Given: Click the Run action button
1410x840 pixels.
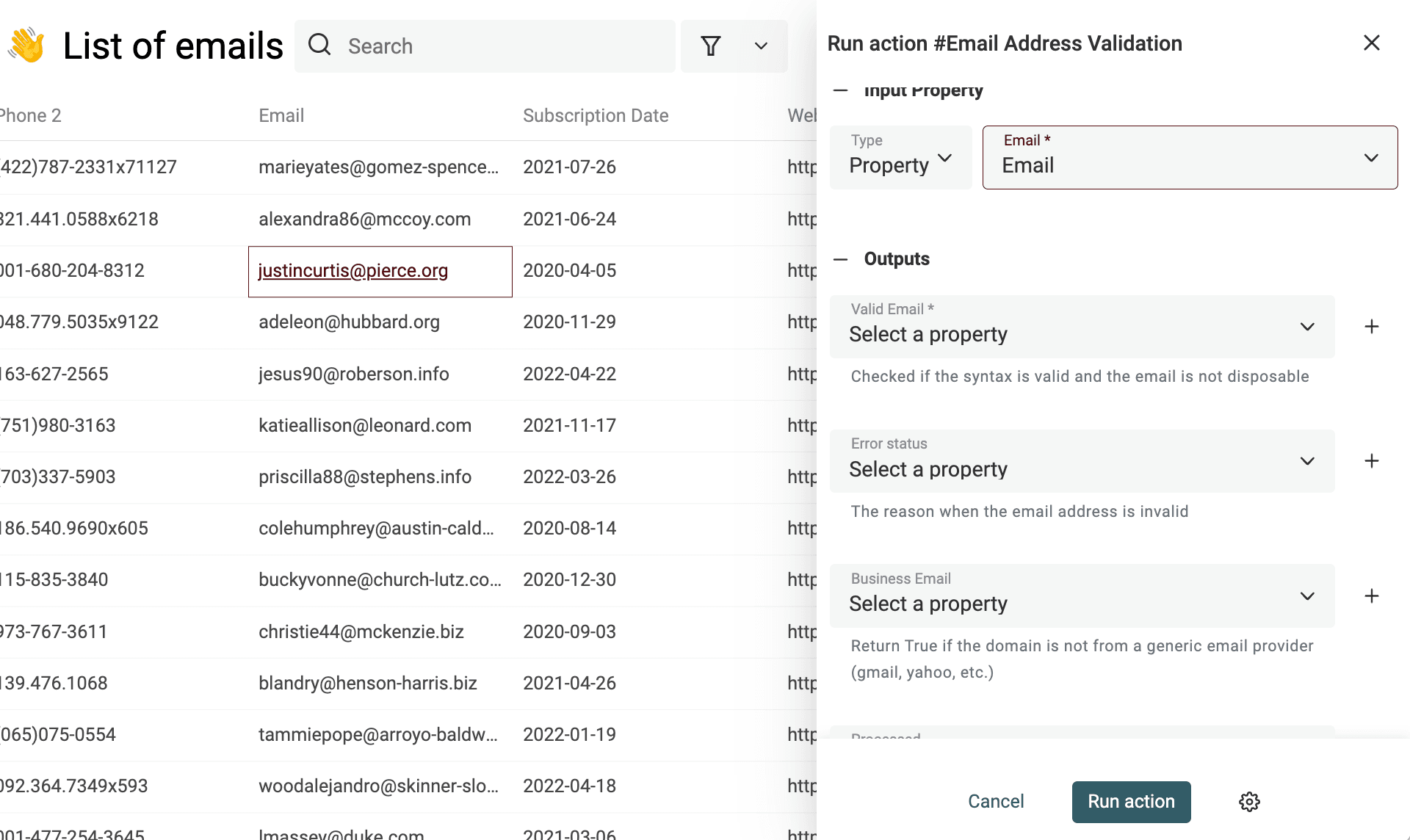Looking at the screenshot, I should click(1131, 802).
